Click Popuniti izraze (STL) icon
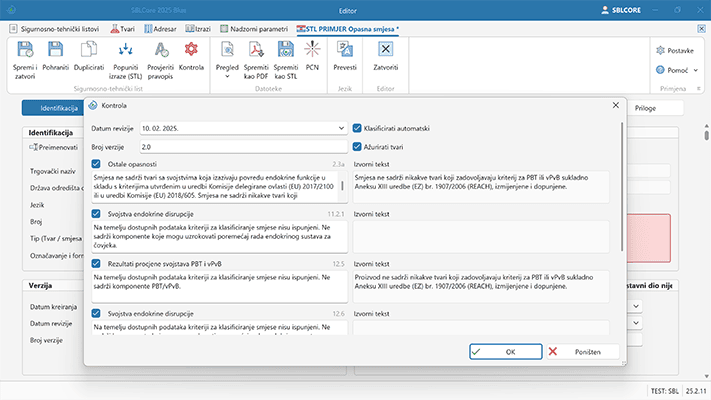 pyautogui.click(x=124, y=49)
